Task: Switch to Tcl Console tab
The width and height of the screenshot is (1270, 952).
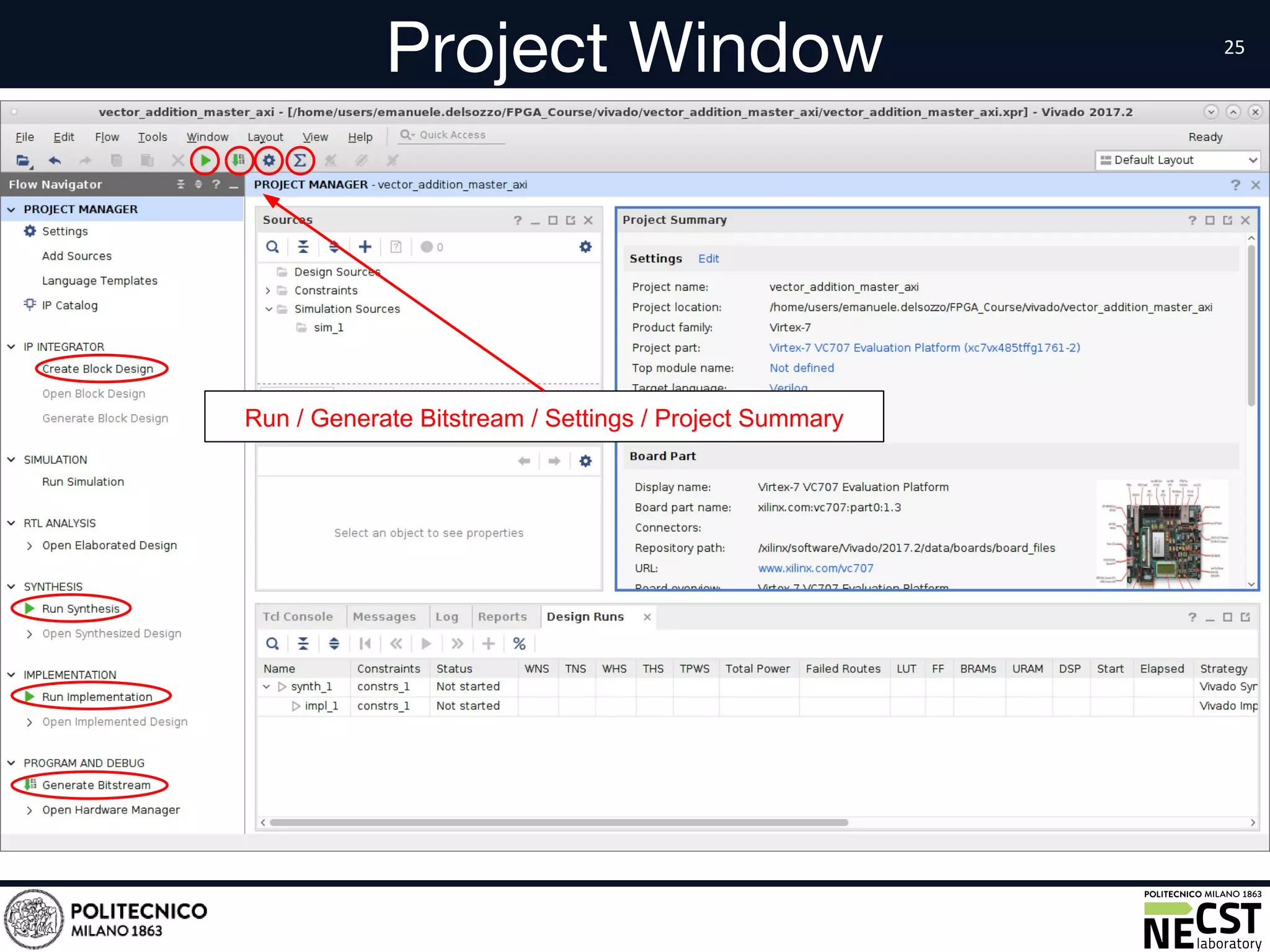Action: [298, 617]
